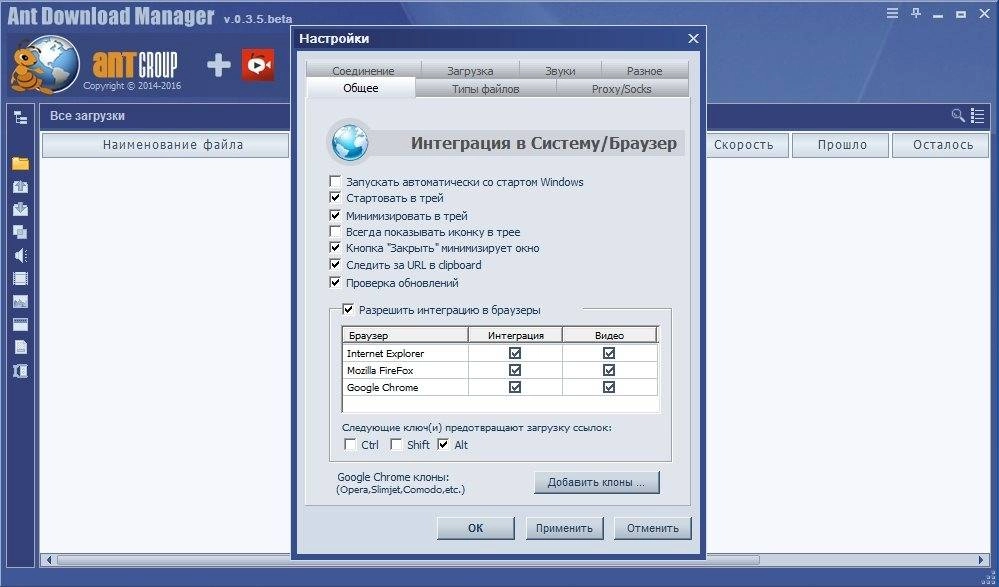The width and height of the screenshot is (999, 587).
Task: Toggle Разрешить интеграцию в браузеры checkbox
Action: pos(348,310)
